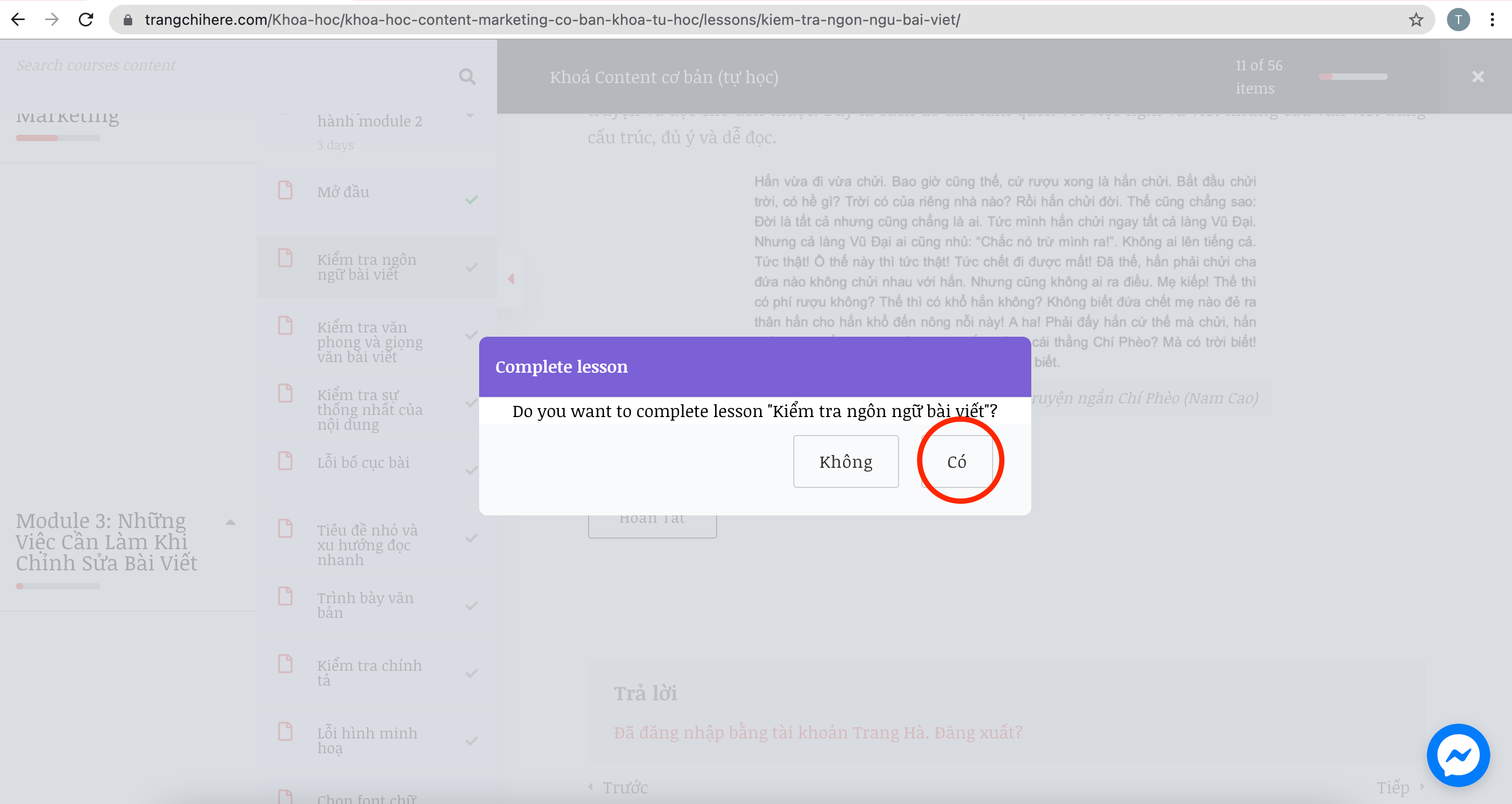Bookmark this page with the star
This screenshot has height=804, width=1512.
click(1416, 20)
